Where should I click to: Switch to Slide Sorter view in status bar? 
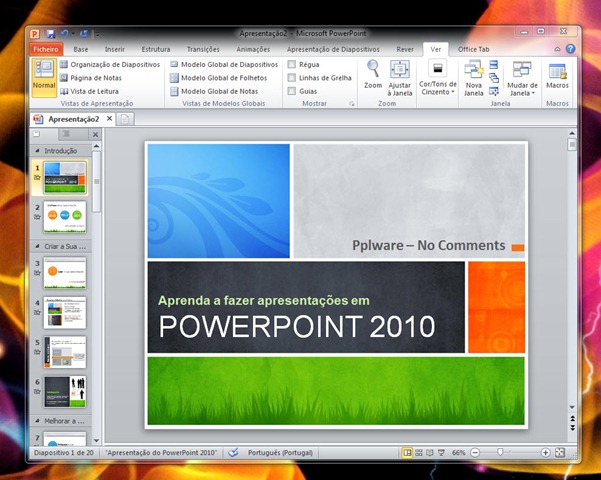click(x=419, y=453)
